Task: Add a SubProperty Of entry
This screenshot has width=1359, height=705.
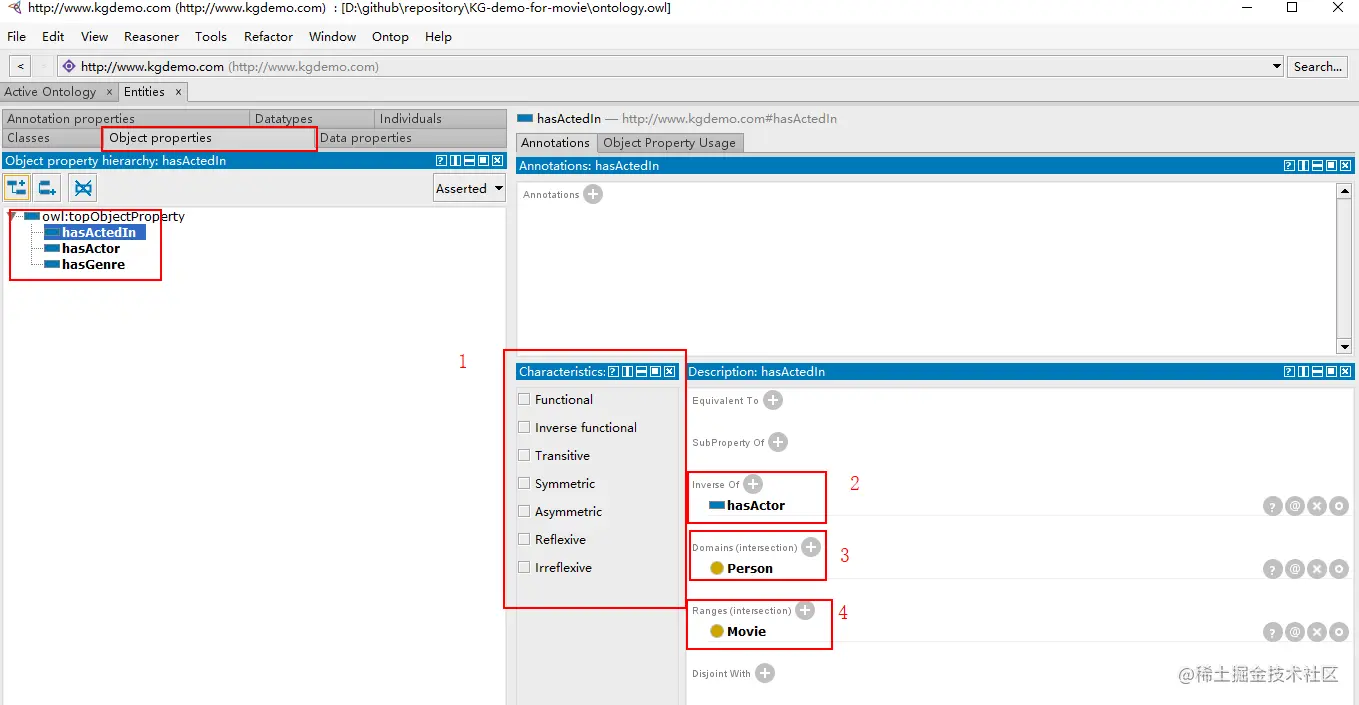Action: tap(778, 442)
